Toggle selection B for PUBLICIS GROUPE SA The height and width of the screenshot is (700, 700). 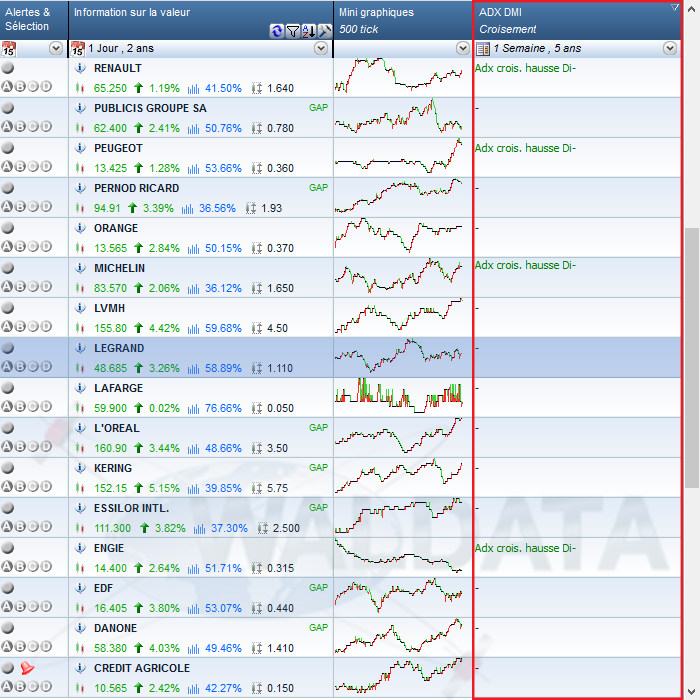[20, 126]
